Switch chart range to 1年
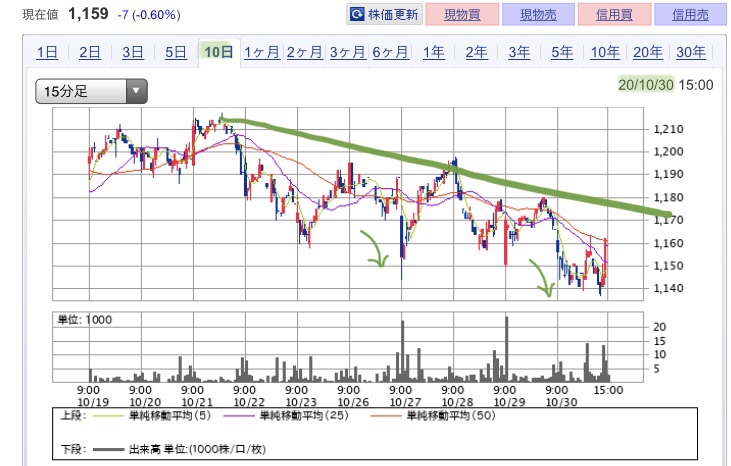731x466 pixels. (x=434, y=52)
